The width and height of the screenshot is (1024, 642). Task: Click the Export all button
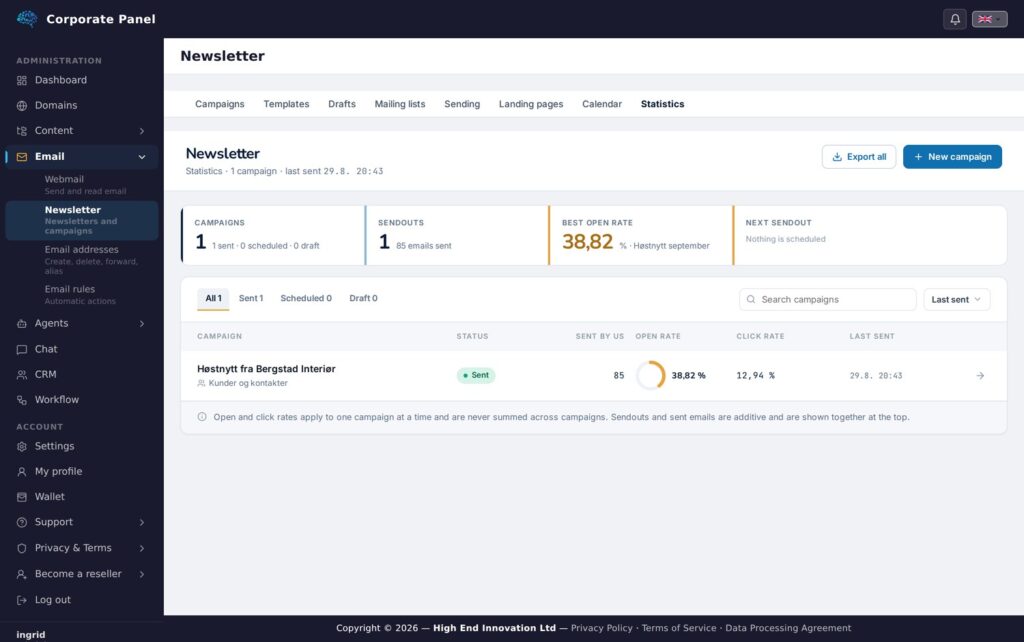click(859, 157)
